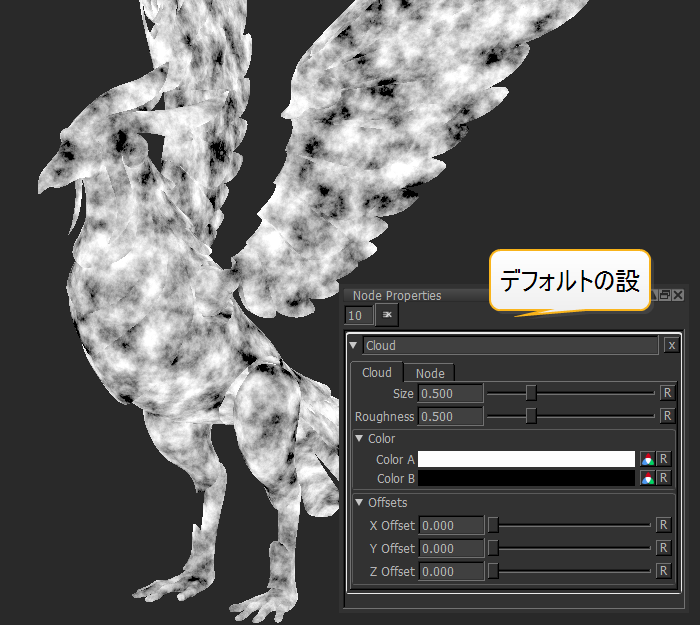Remove the Cloud node with its X button
The image size is (700, 625).
coord(672,346)
